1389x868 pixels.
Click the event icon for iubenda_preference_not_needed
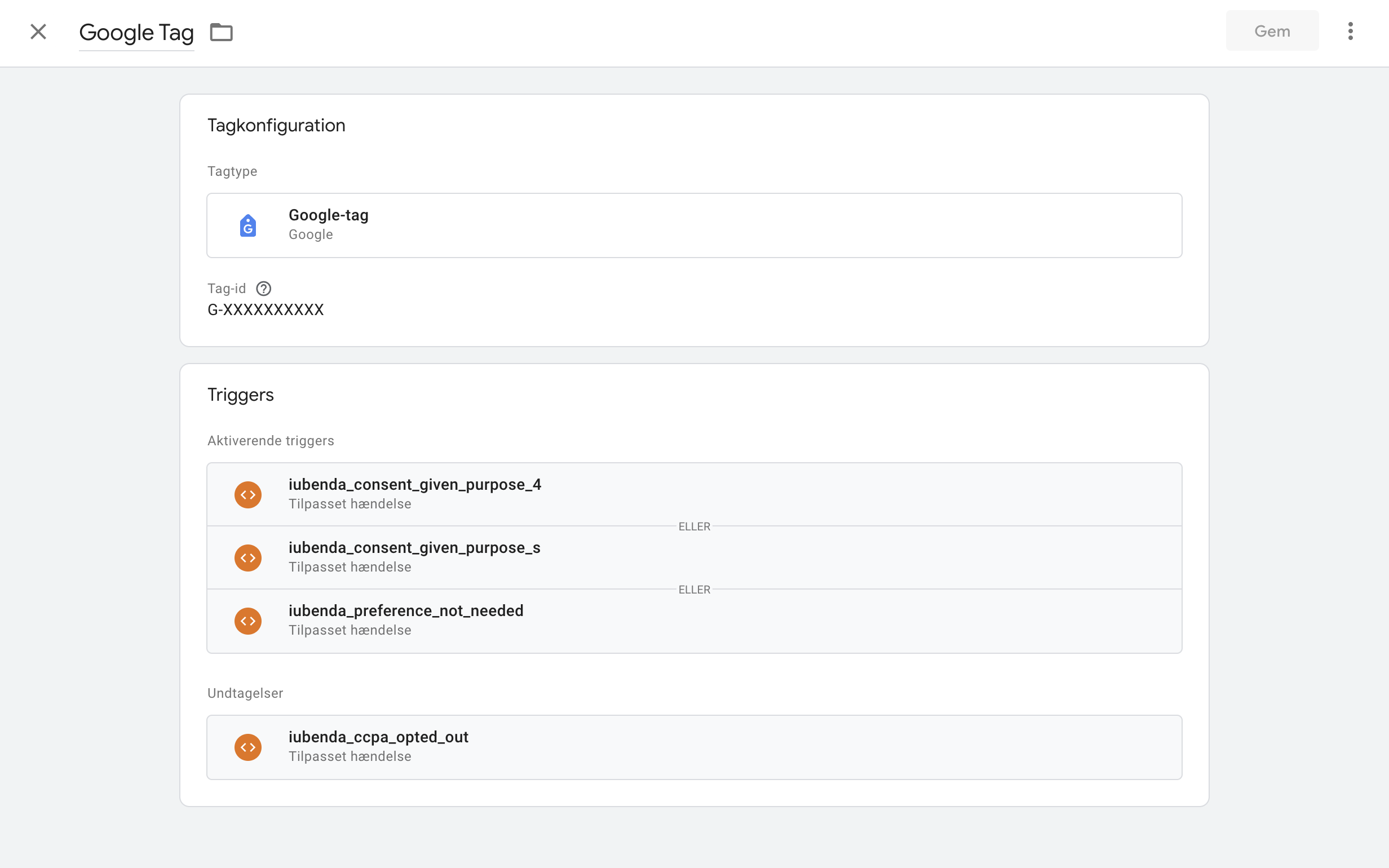coord(248,621)
